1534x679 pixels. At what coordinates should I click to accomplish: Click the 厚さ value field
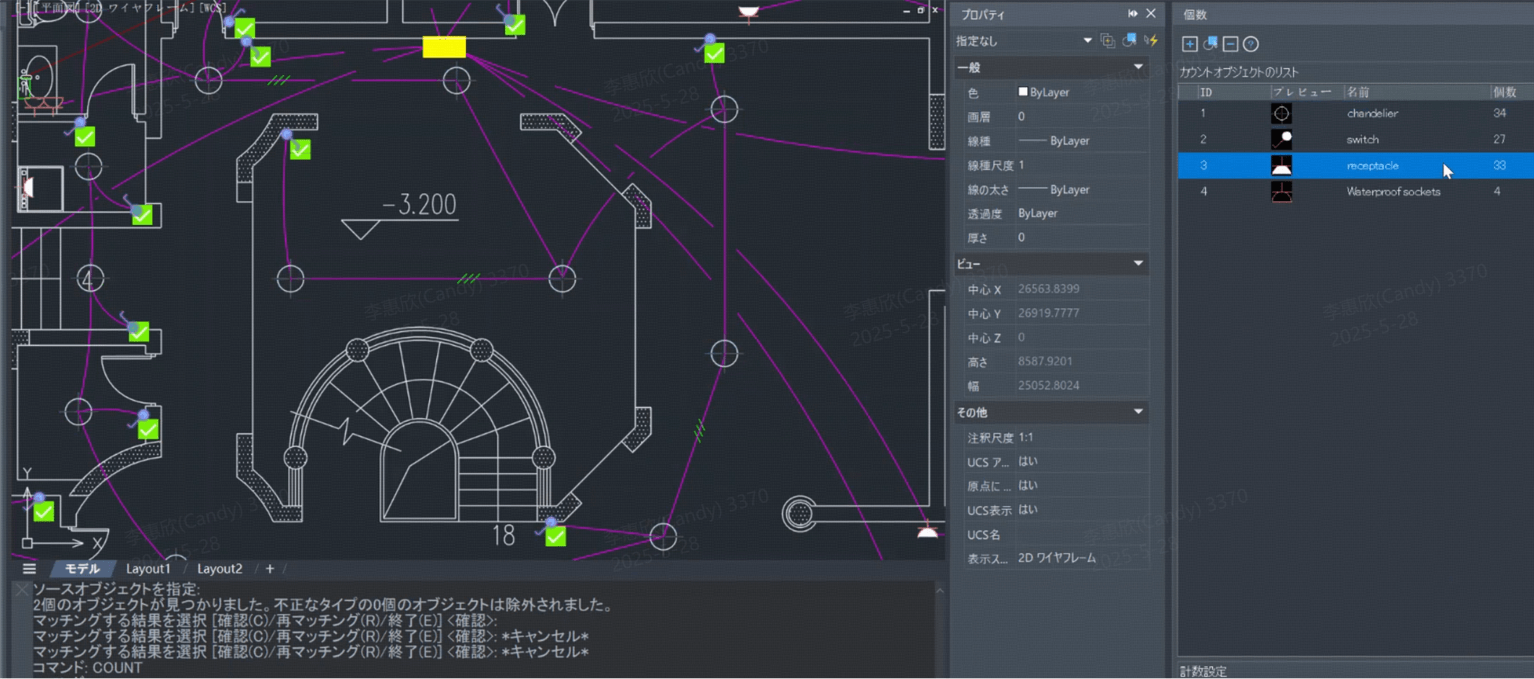click(1081, 238)
